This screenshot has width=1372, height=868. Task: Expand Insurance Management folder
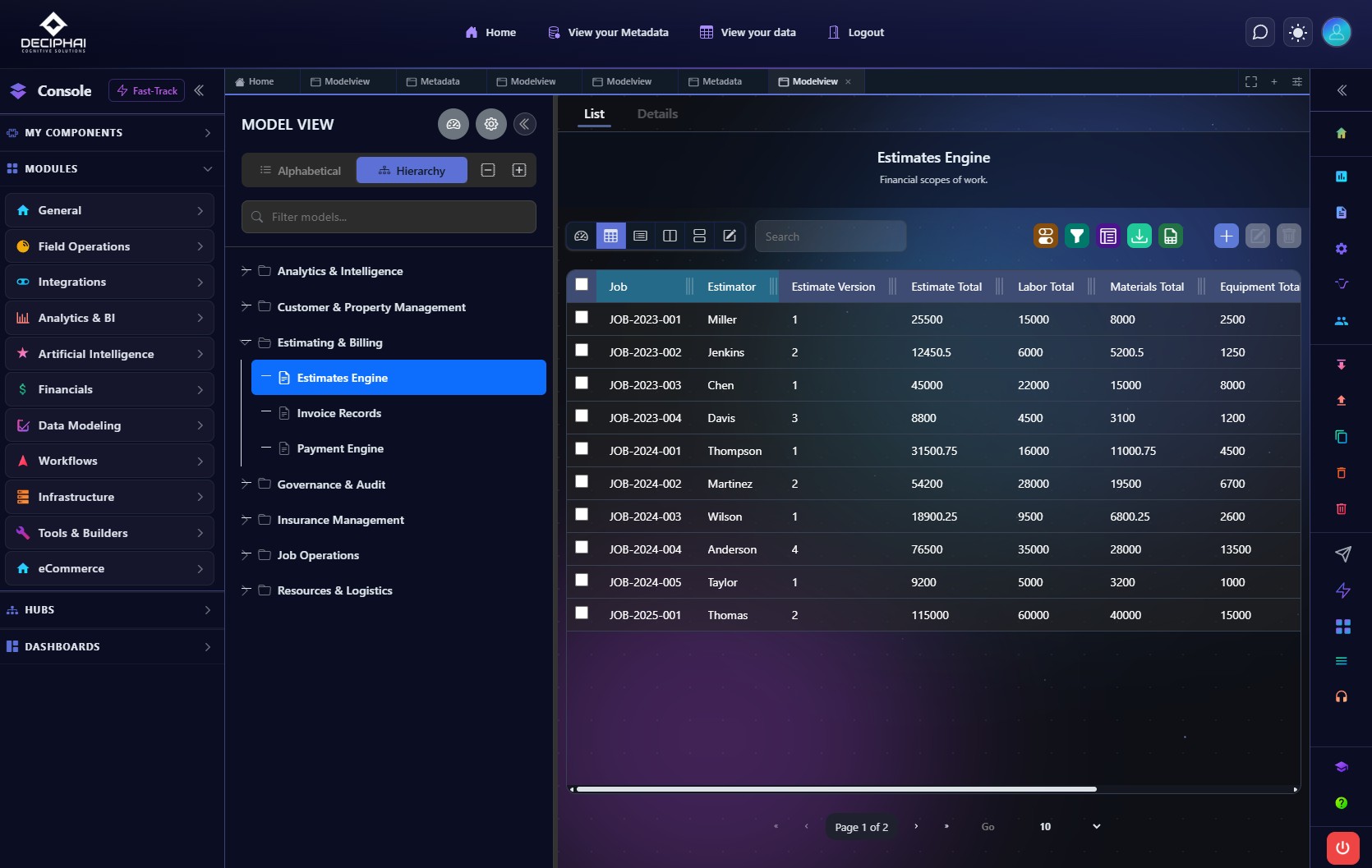246,520
